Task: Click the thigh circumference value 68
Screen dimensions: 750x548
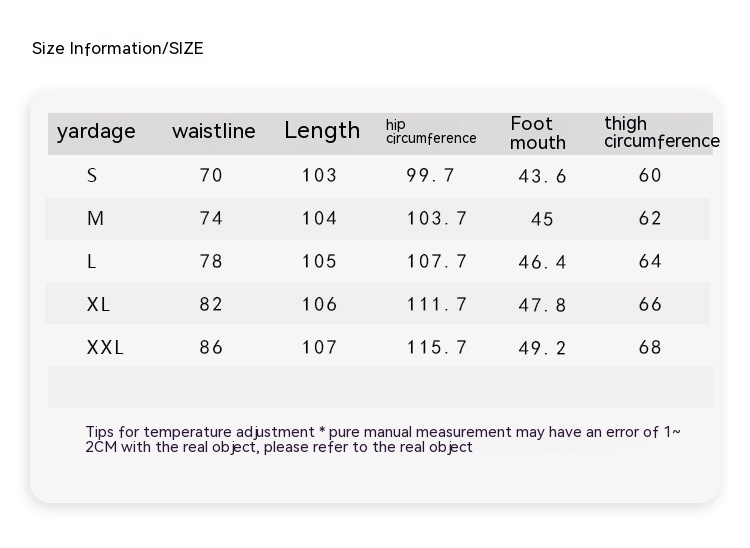Action: pyautogui.click(x=650, y=347)
